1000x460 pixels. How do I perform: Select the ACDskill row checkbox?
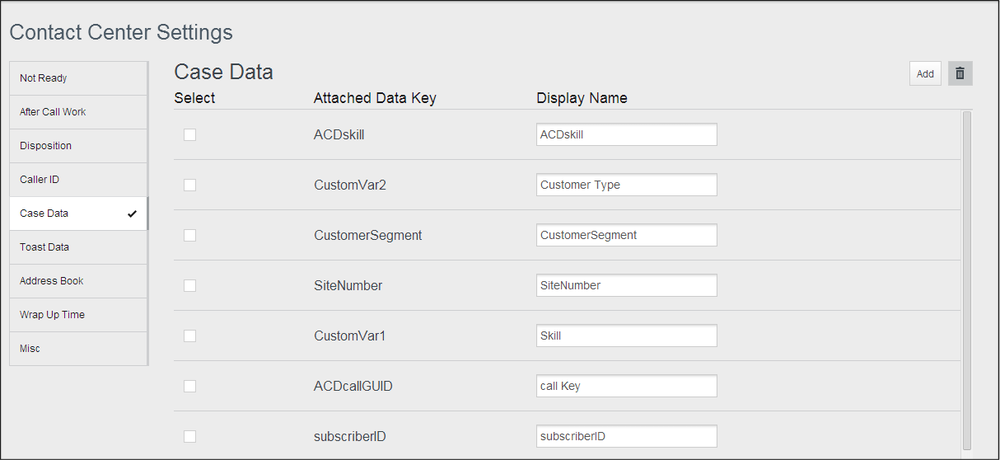[x=190, y=135]
